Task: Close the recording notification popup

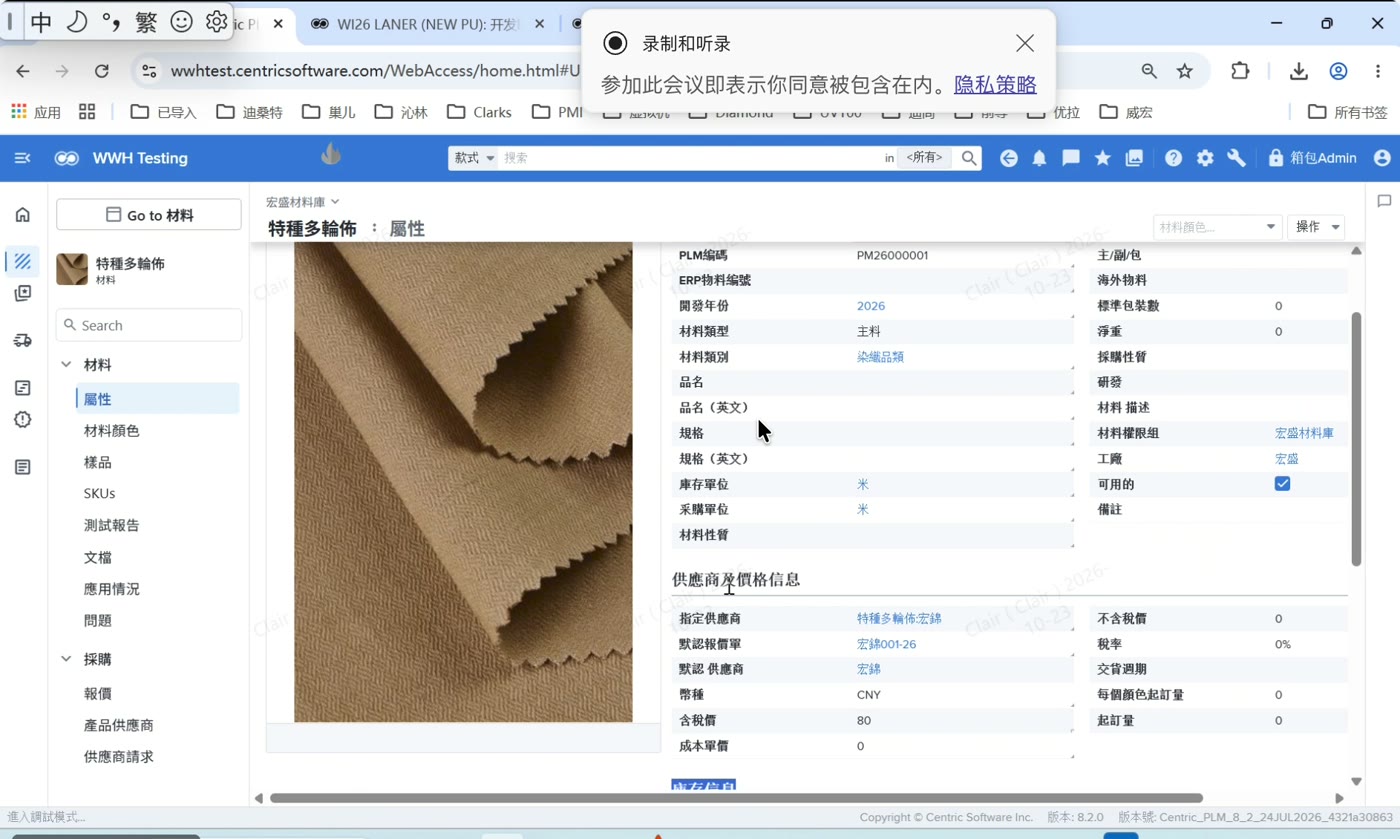Action: [1024, 43]
